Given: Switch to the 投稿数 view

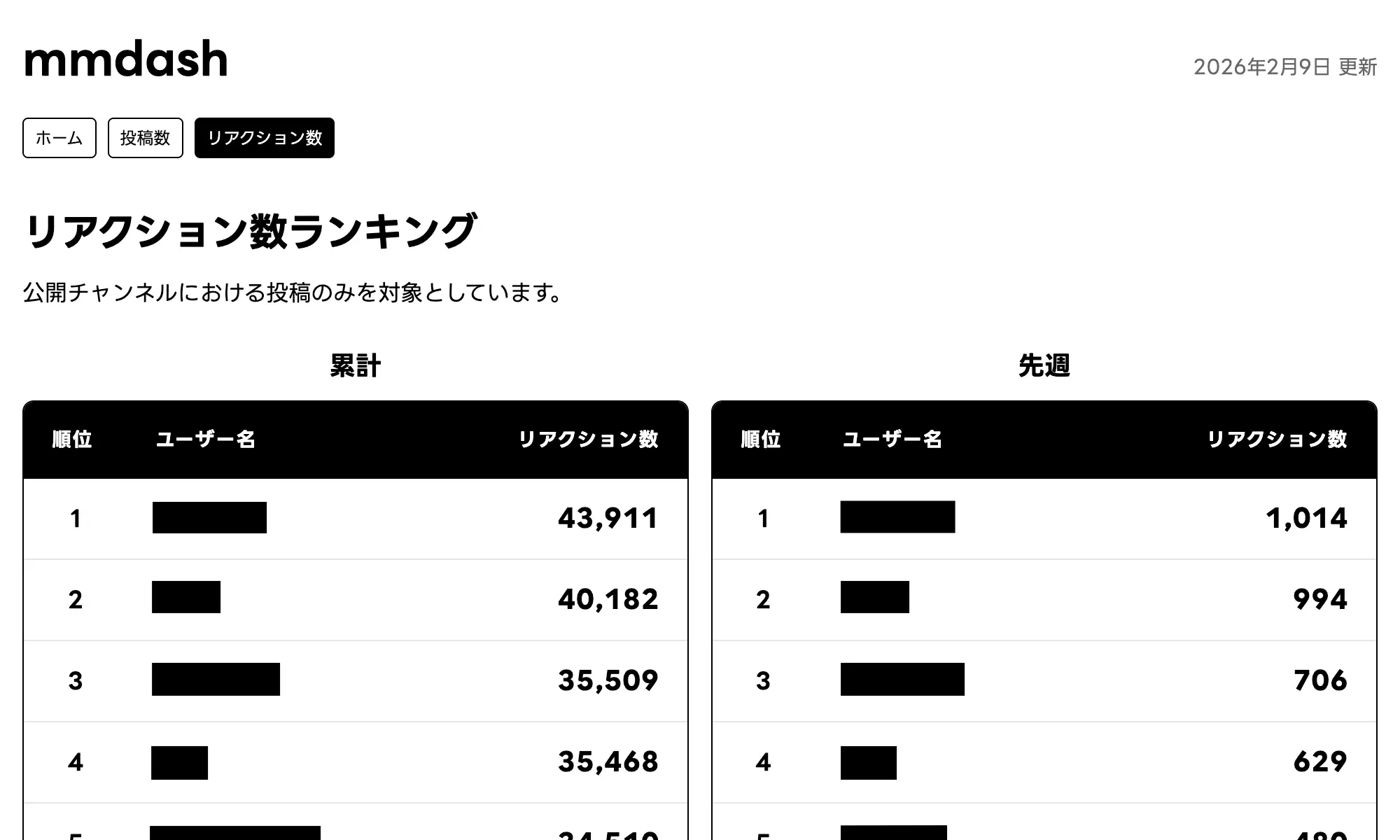Looking at the screenshot, I should point(145,138).
